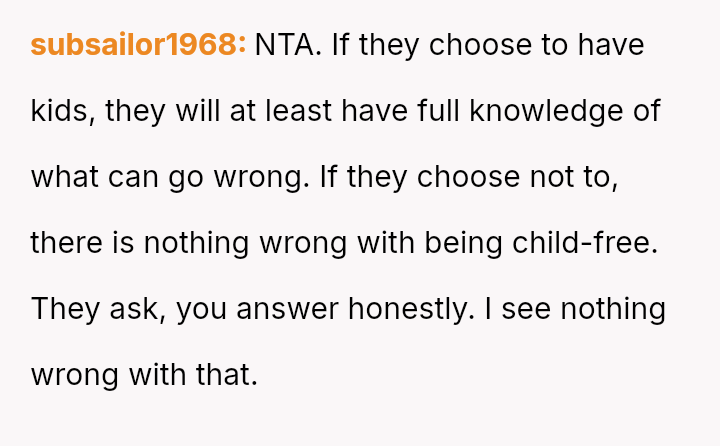
Task: Click the subsailor1968 username link
Action: [138, 45]
